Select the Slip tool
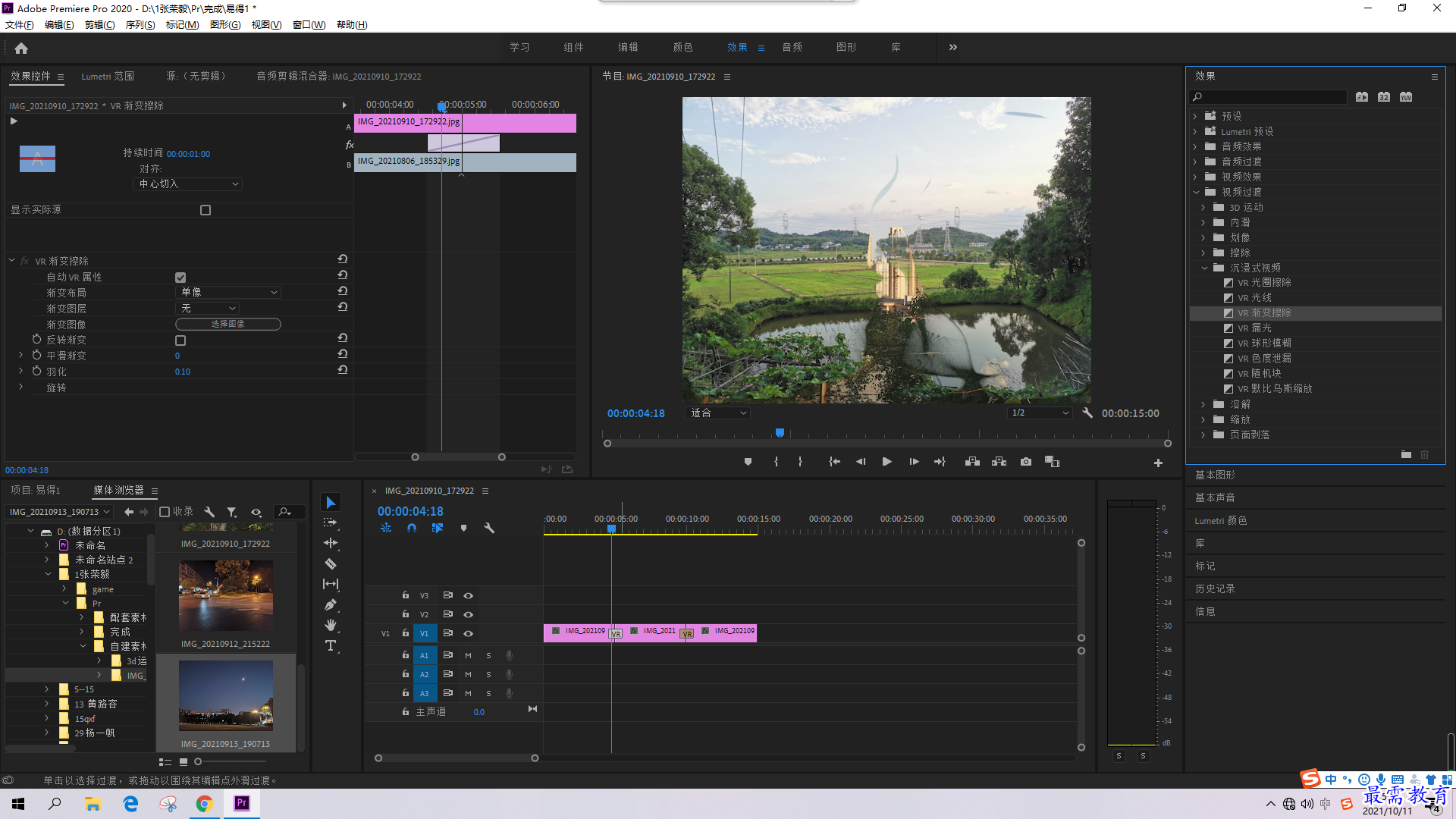Viewport: 1456px width, 819px height. point(331,584)
